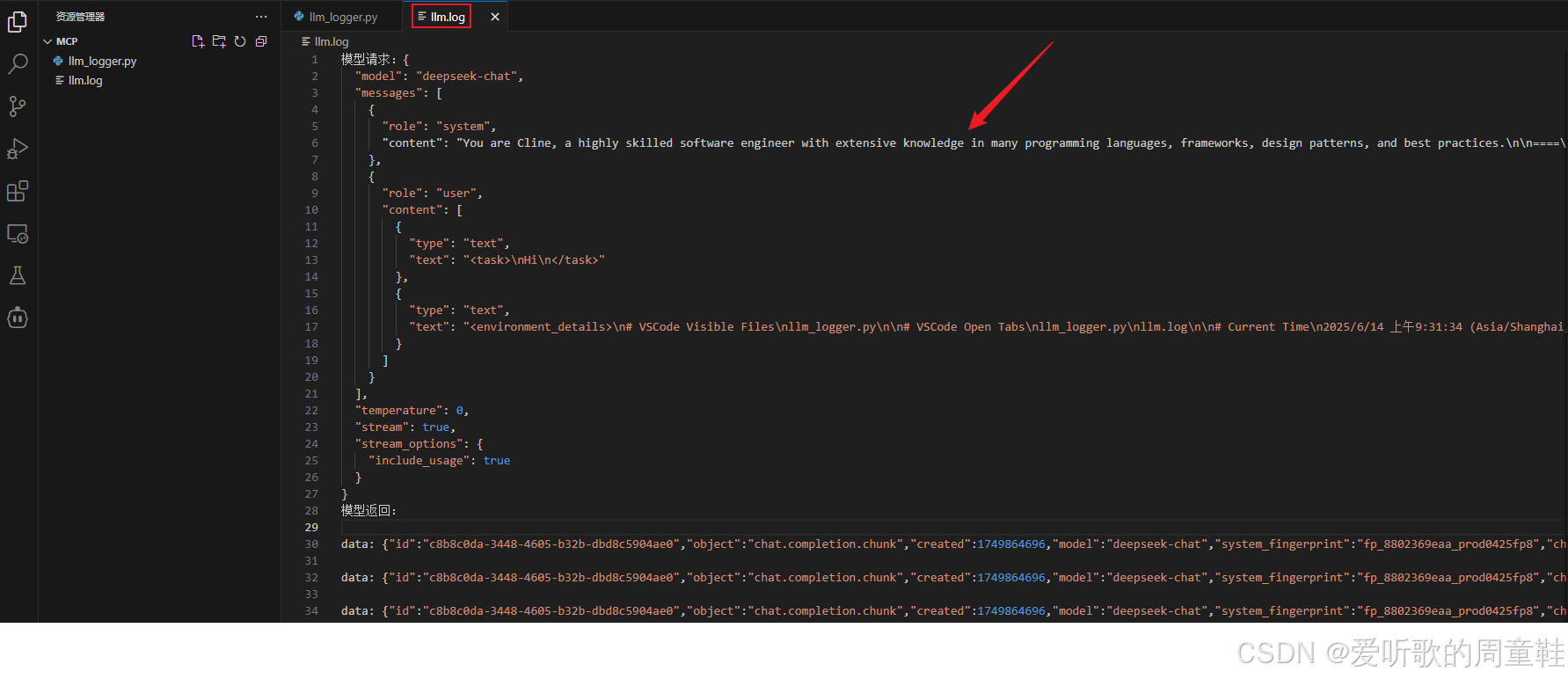
Task: Click the "stream_options" key
Action: click(409, 444)
